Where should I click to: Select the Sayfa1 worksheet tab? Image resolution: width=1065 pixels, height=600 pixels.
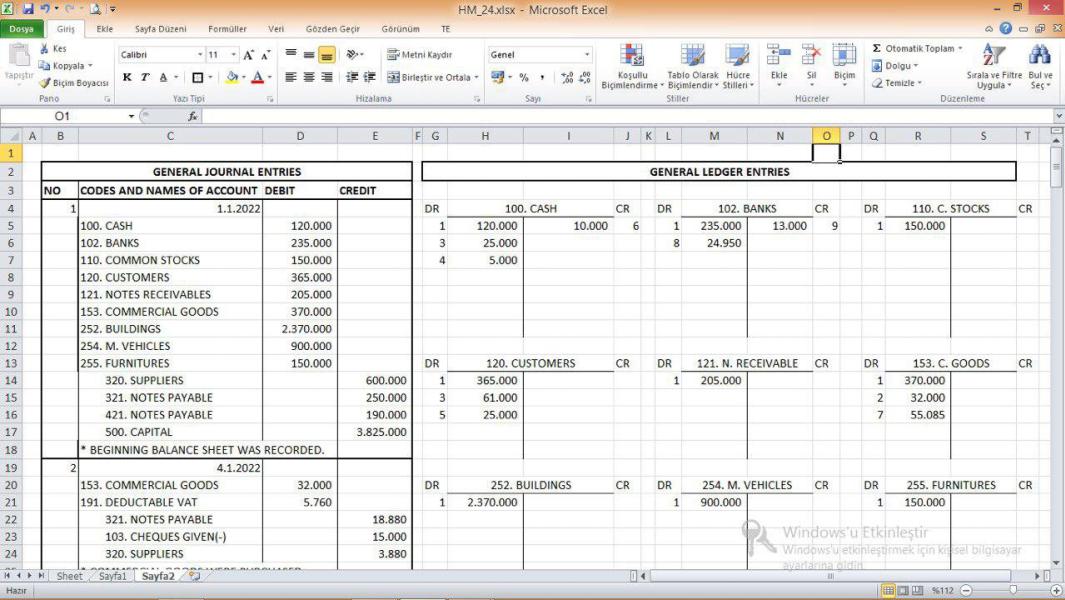(x=112, y=576)
